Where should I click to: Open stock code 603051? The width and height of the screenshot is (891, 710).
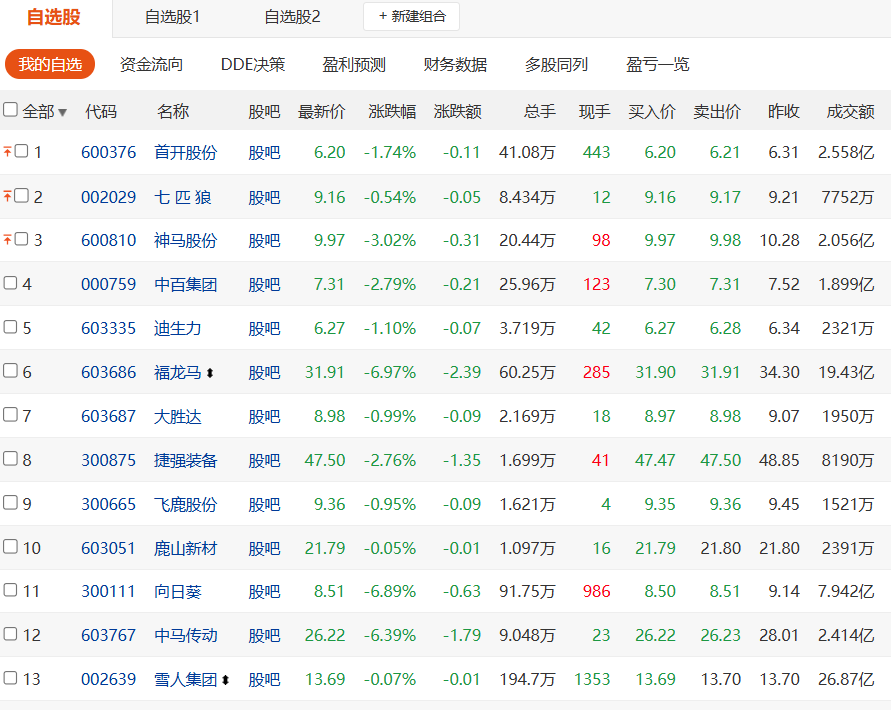pos(108,548)
